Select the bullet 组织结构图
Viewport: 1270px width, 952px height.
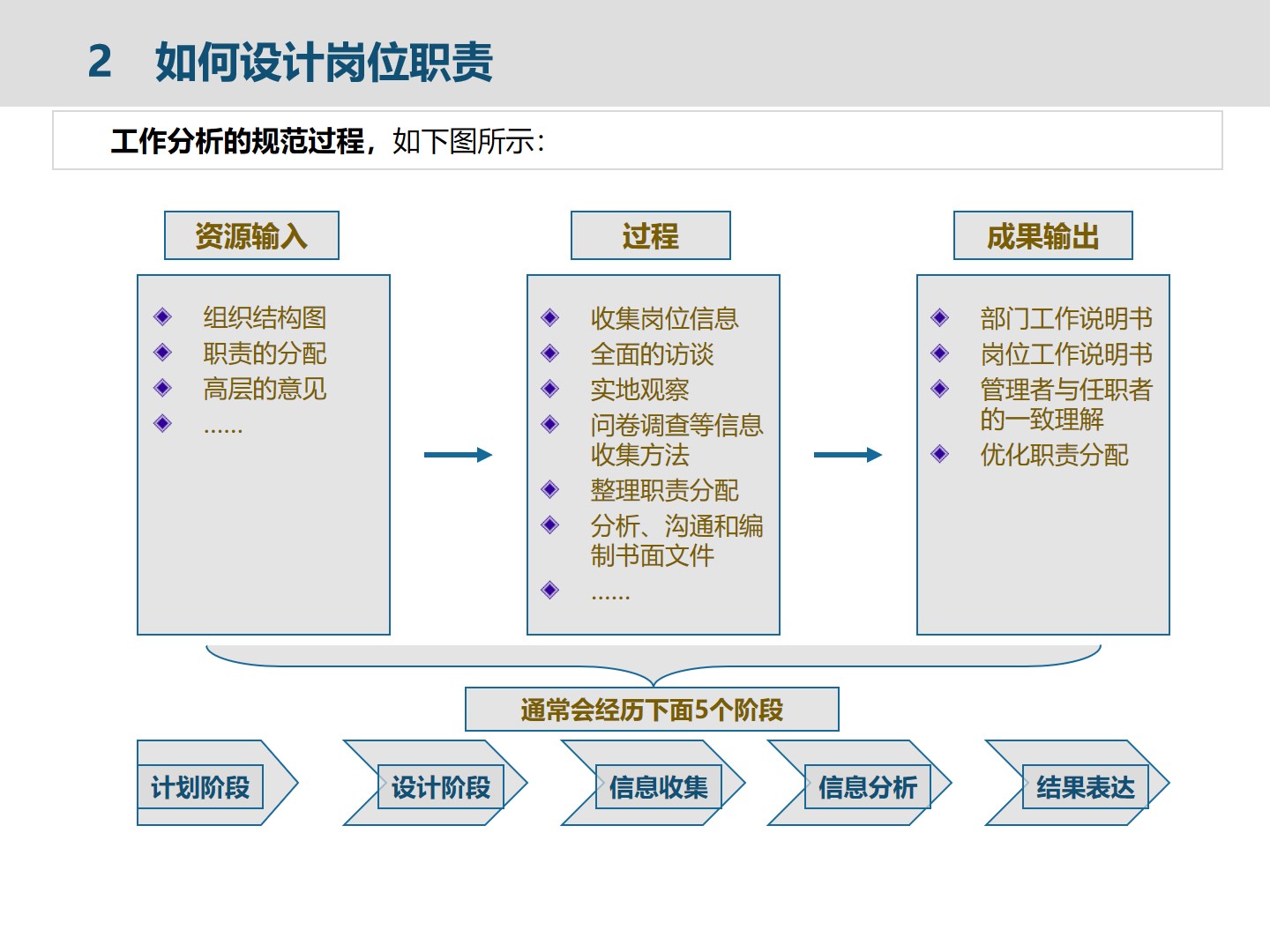265,317
